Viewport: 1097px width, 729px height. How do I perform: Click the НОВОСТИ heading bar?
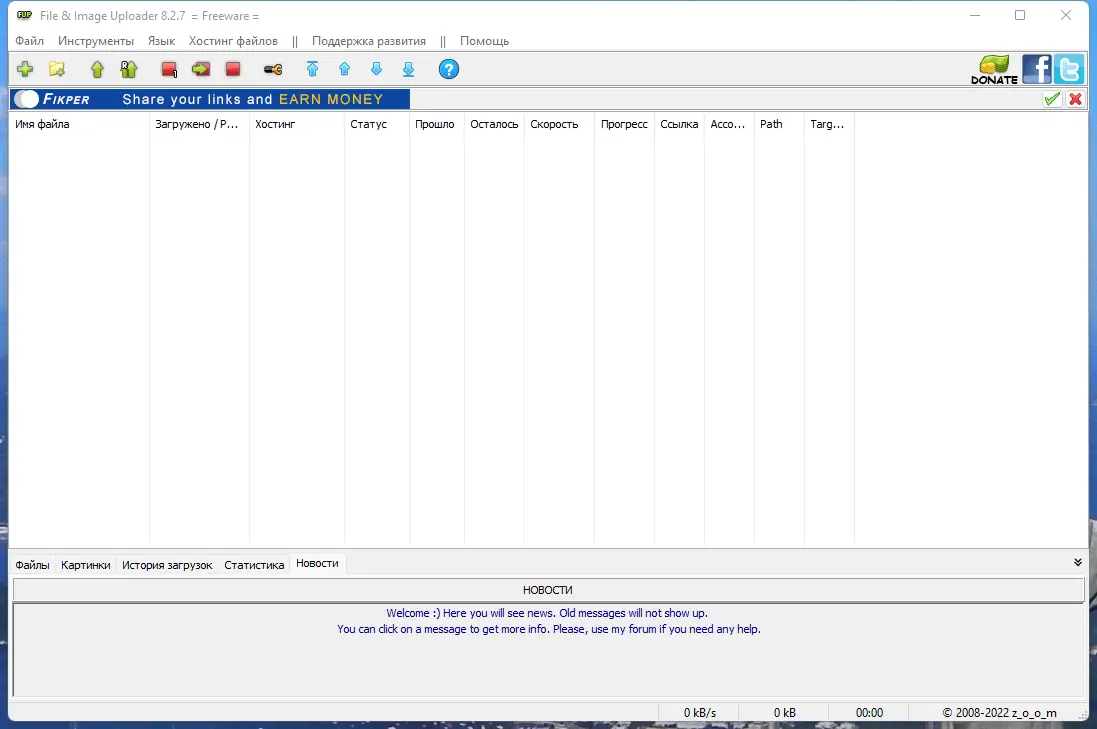(548, 590)
